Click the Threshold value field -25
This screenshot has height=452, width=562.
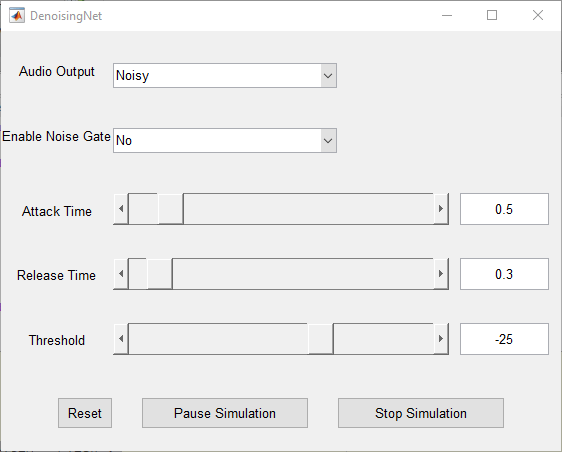504,339
